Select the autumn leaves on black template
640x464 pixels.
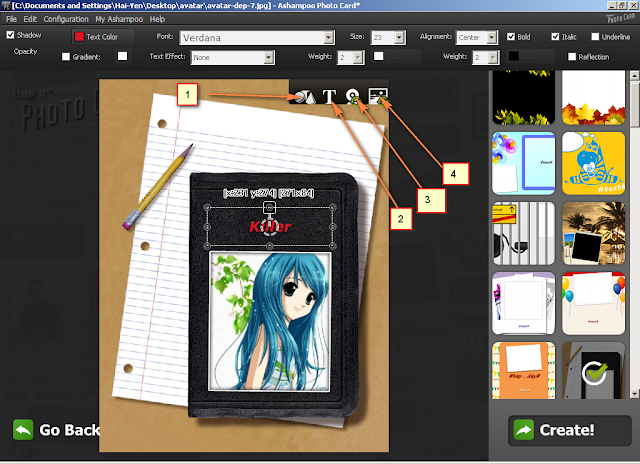click(524, 97)
